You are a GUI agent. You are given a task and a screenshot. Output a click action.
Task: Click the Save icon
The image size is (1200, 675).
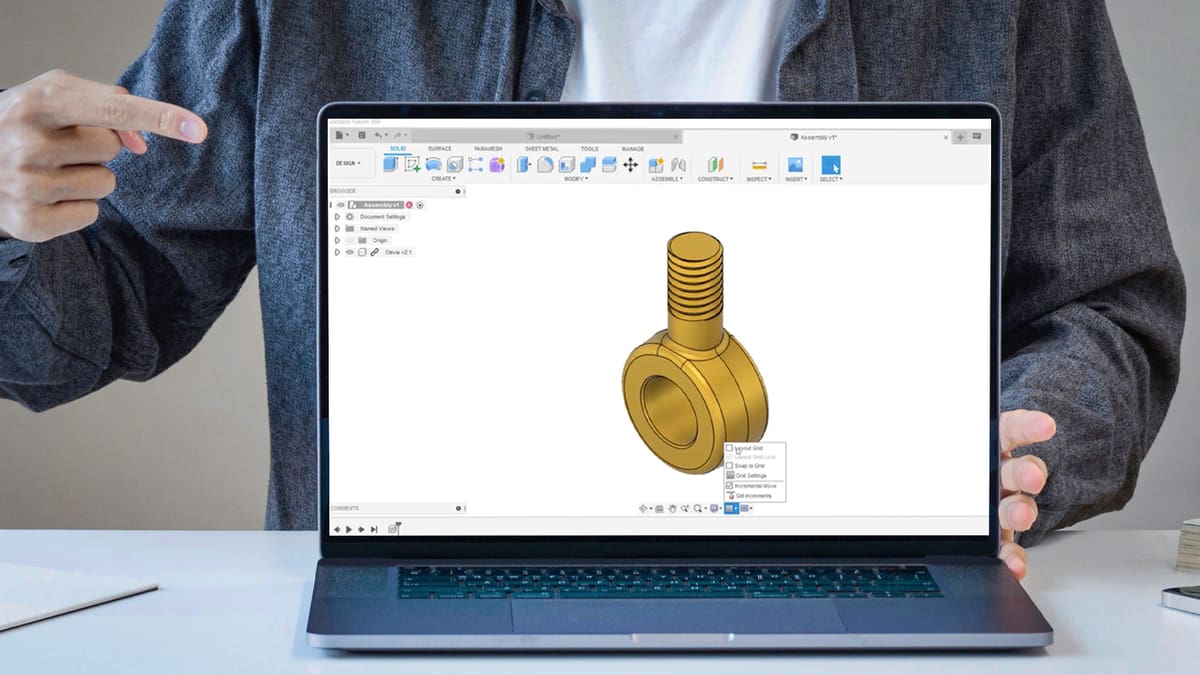point(362,135)
